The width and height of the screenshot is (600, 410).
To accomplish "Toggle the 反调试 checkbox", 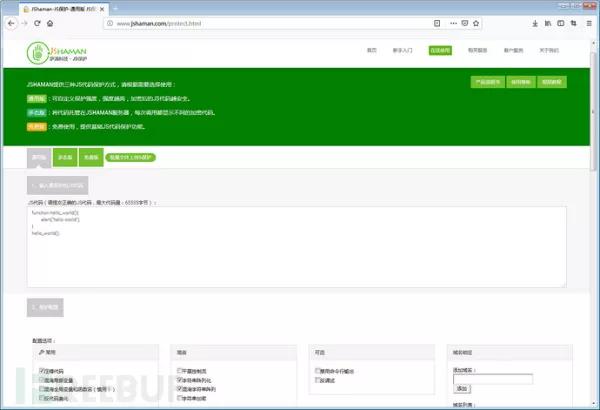I will (317, 380).
